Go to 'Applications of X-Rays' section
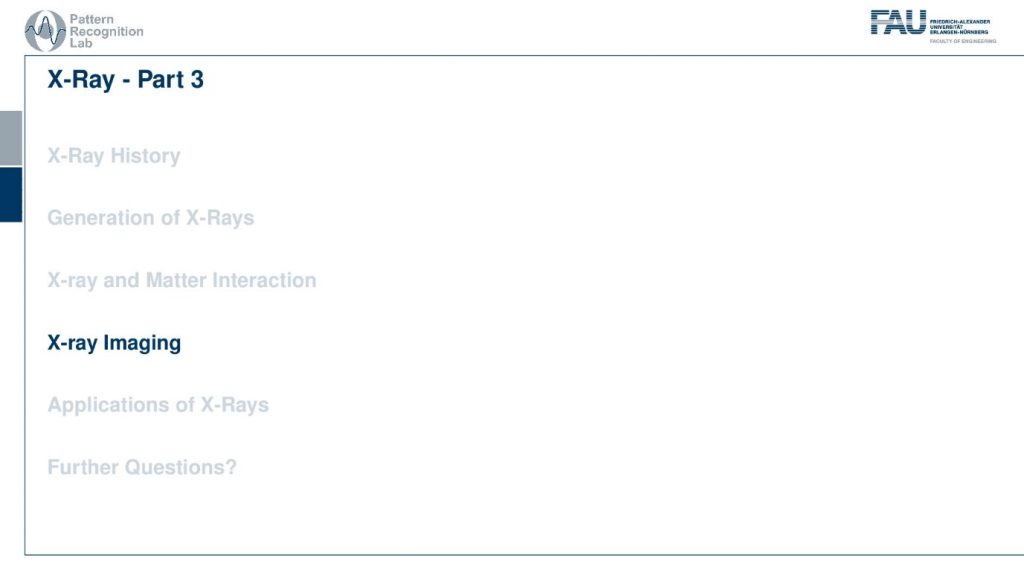The width and height of the screenshot is (1024, 578). click(x=158, y=405)
